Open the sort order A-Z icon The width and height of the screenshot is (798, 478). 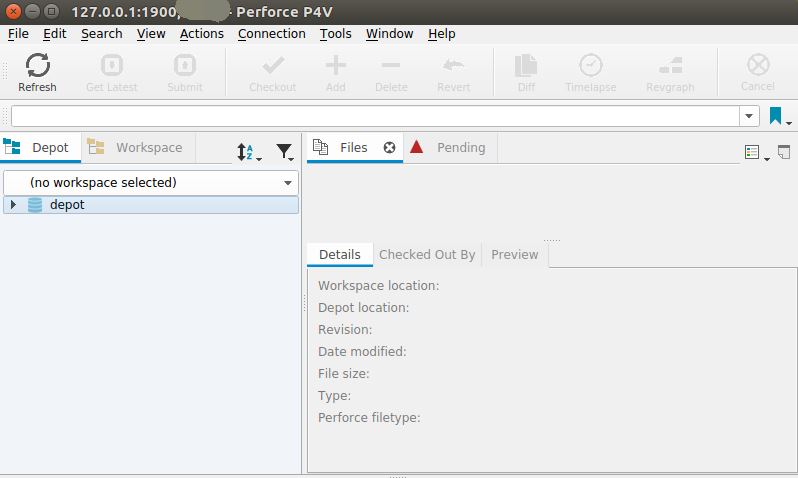point(249,152)
